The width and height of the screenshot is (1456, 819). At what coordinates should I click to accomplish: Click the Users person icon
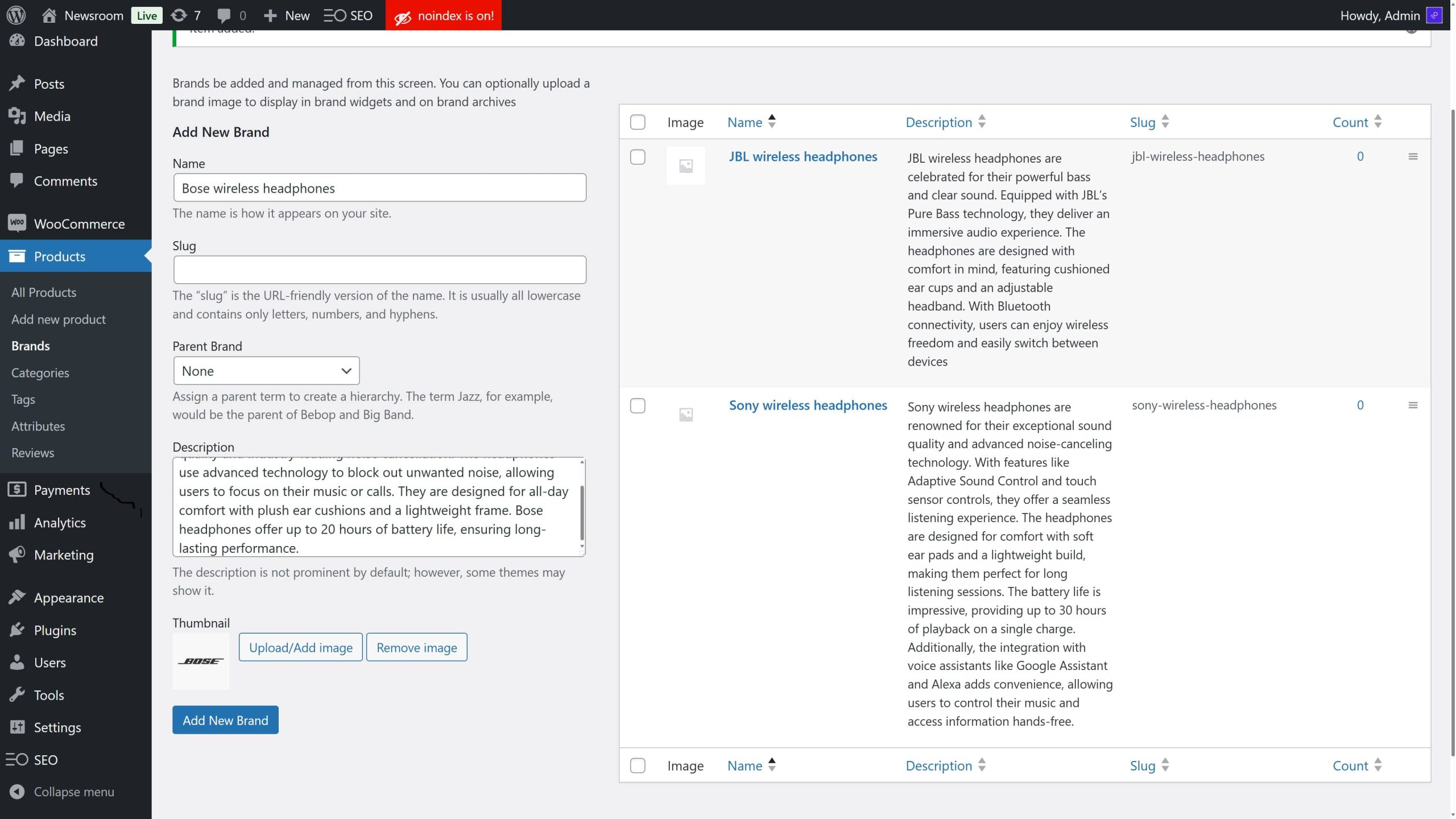coord(17,662)
